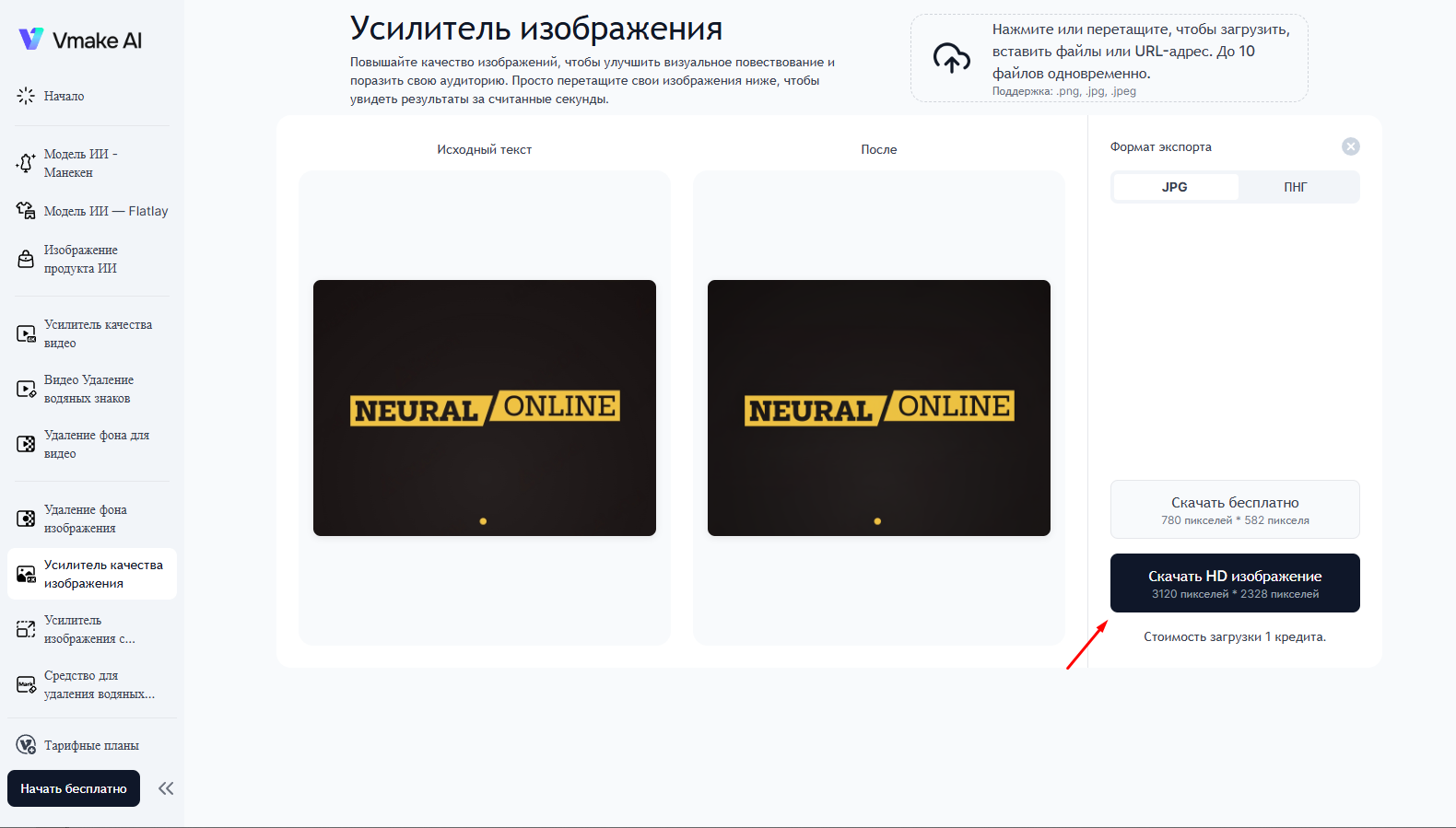Click the Изображение продукта ИИ bag icon
Image resolution: width=1456 pixels, height=828 pixels.
point(26,259)
